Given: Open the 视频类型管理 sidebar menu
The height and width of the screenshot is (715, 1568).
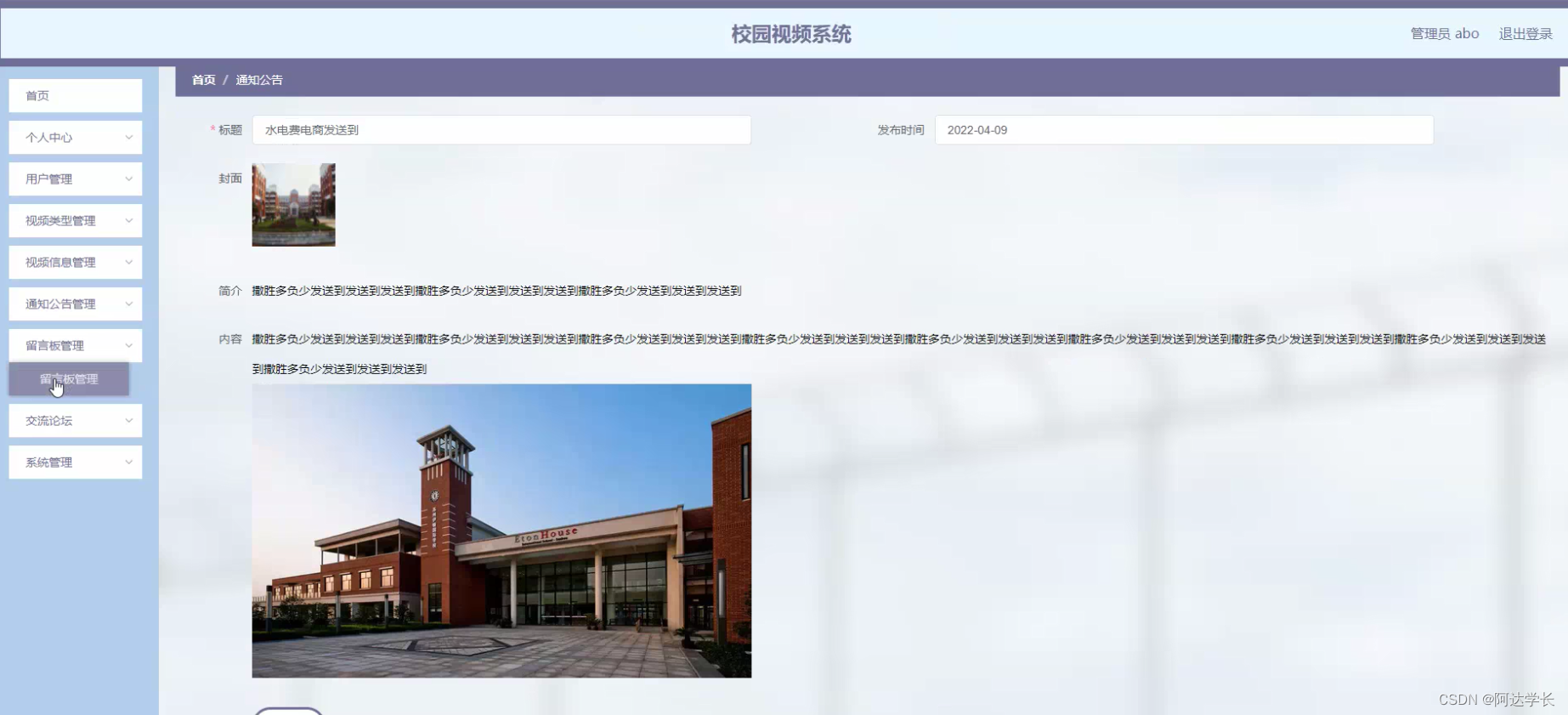Looking at the screenshot, I should [75, 220].
